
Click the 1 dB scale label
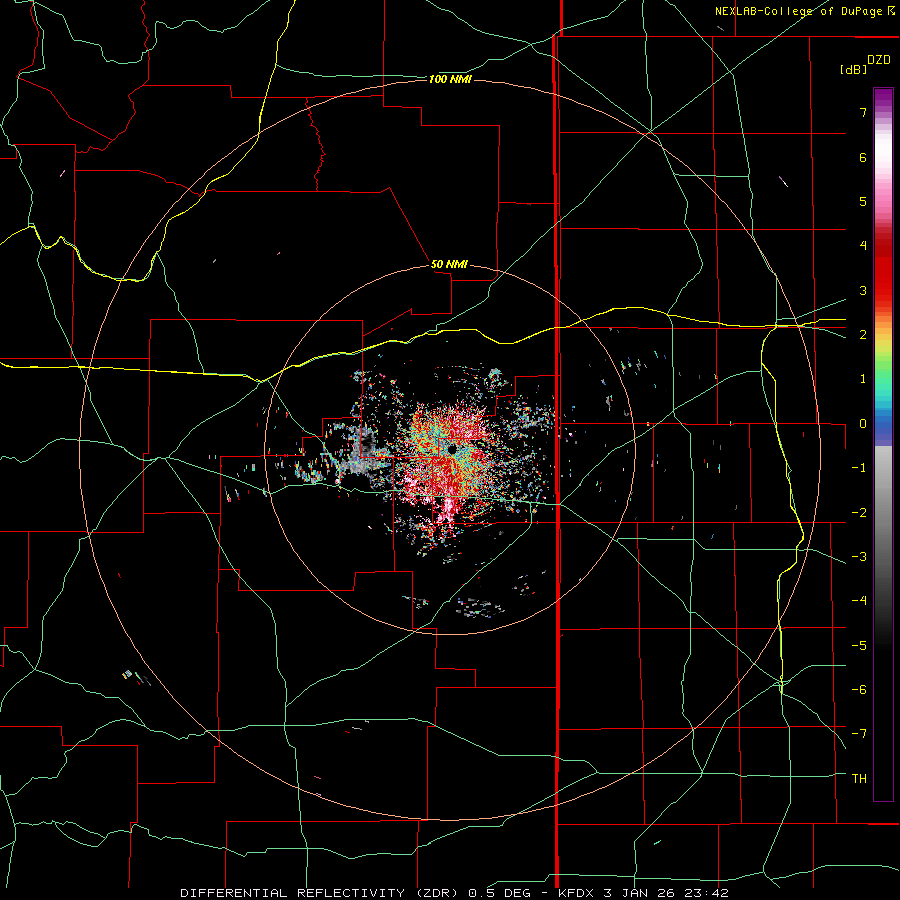point(863,379)
